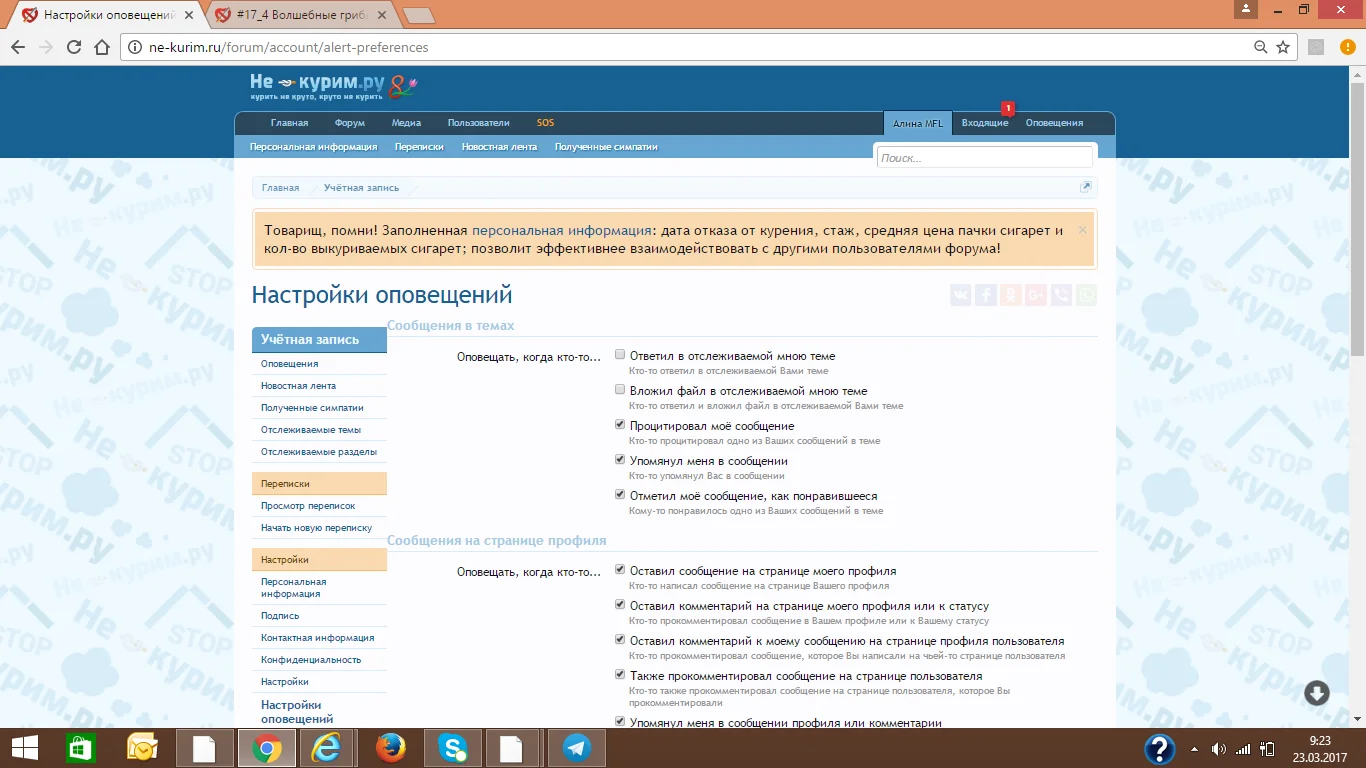Open Конфиденциальность settings in sidebar
Image resolution: width=1366 pixels, height=768 pixels.
coord(311,660)
